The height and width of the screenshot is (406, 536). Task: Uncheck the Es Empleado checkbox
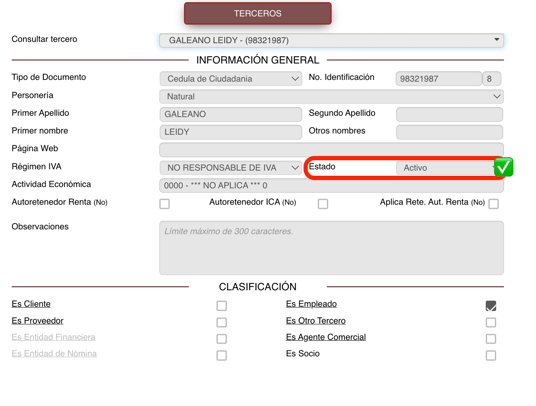coord(491,306)
